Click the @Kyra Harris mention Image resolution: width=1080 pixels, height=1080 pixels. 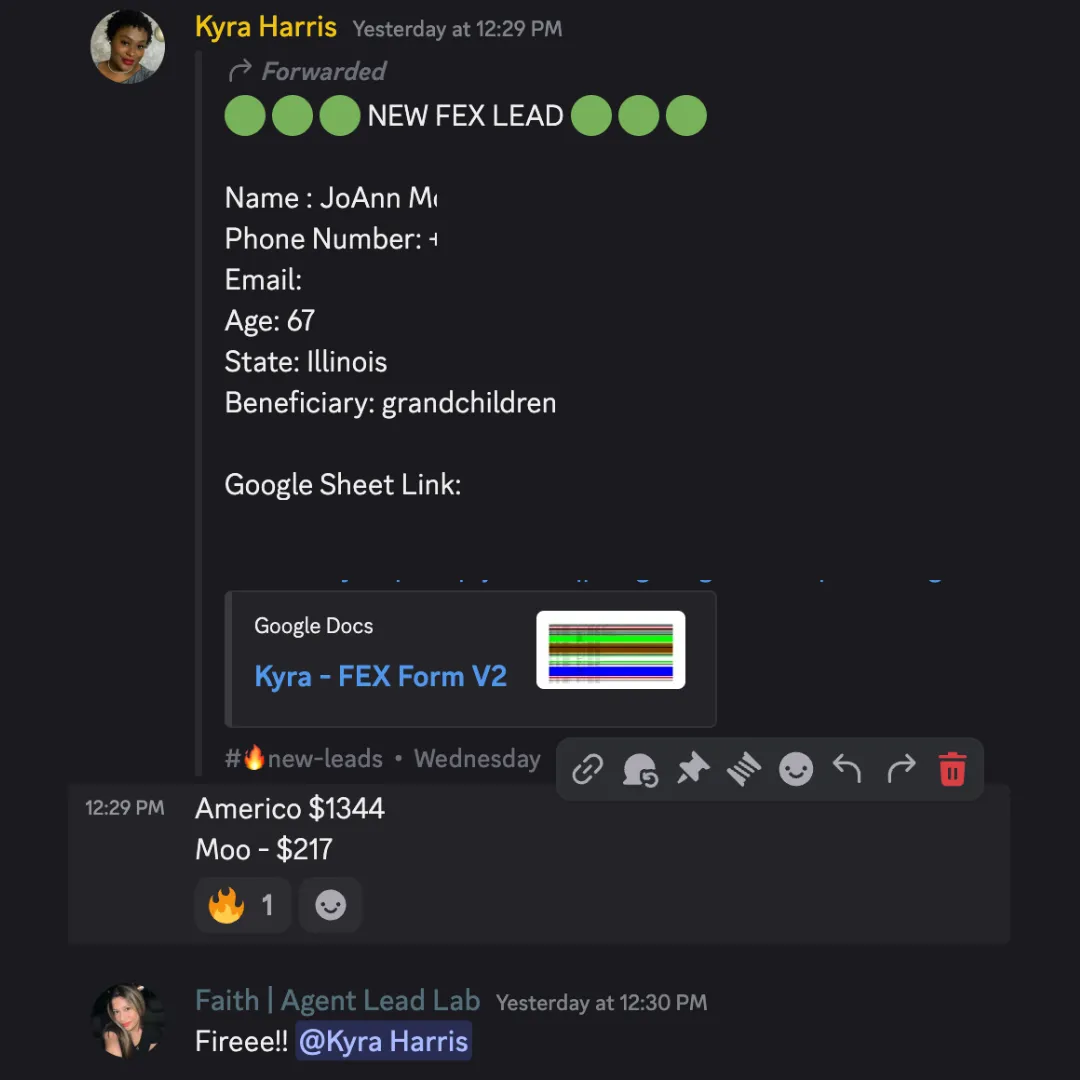(x=383, y=1042)
